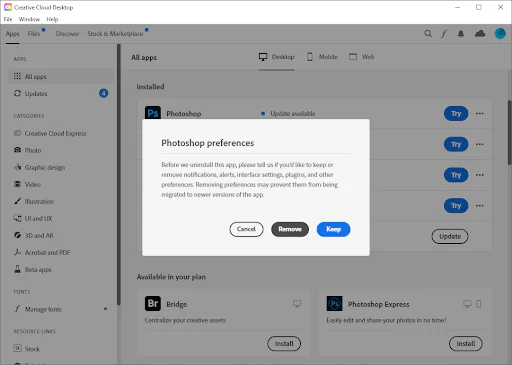Image resolution: width=512 pixels, height=365 pixels.
Task: Click the Beta apps label
Action: [38, 269]
